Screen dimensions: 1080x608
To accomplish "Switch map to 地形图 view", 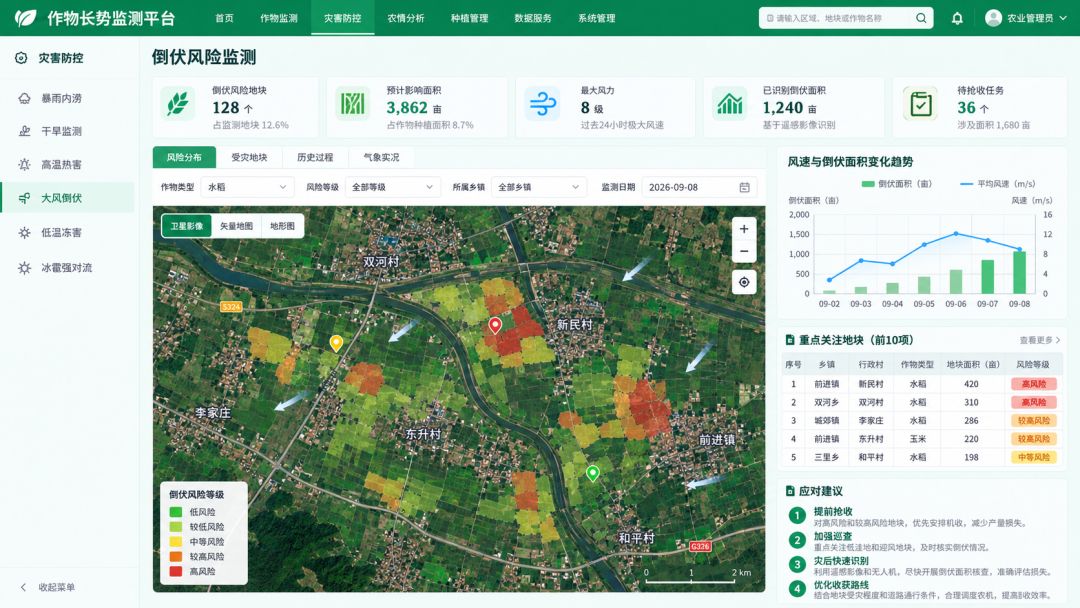I will (x=282, y=226).
